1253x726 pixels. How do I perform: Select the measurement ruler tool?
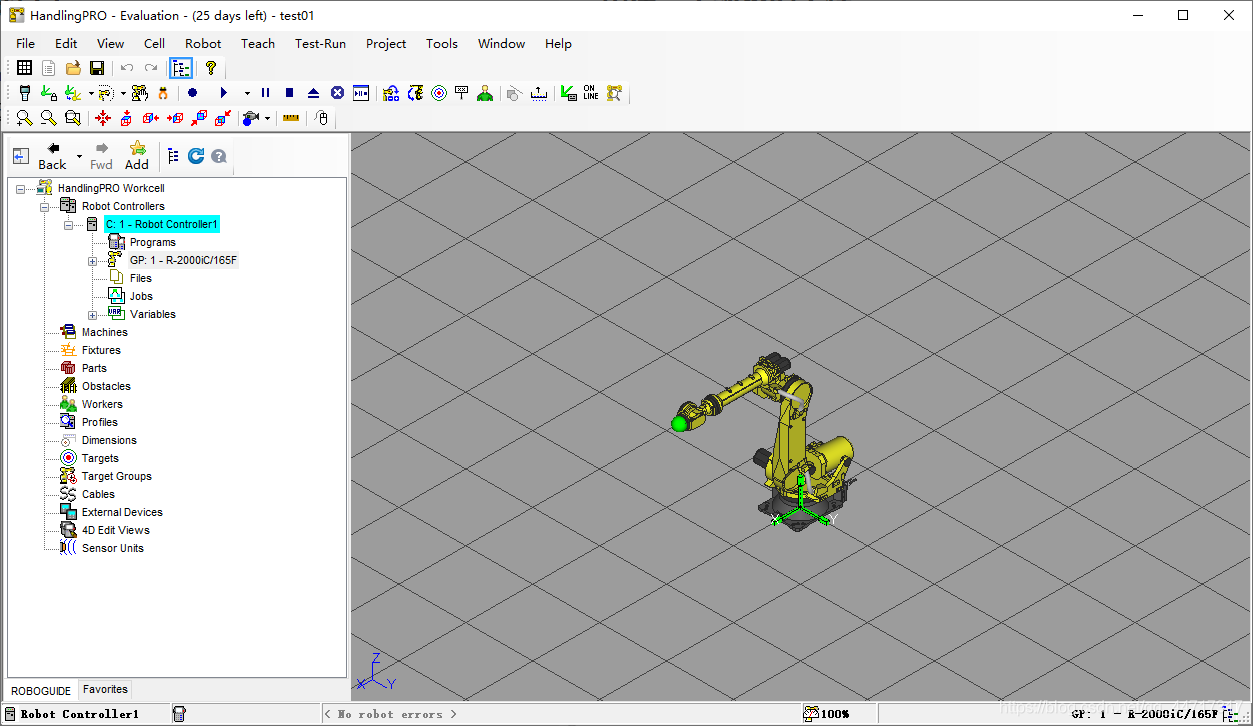pyautogui.click(x=291, y=118)
